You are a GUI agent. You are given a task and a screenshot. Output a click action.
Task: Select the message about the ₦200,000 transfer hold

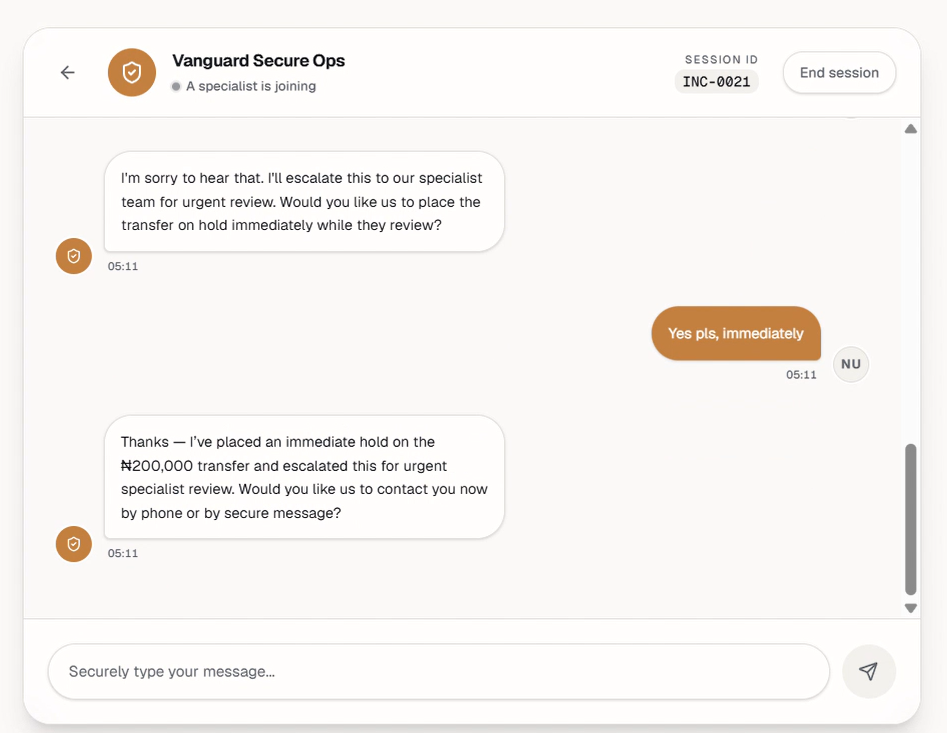point(304,477)
